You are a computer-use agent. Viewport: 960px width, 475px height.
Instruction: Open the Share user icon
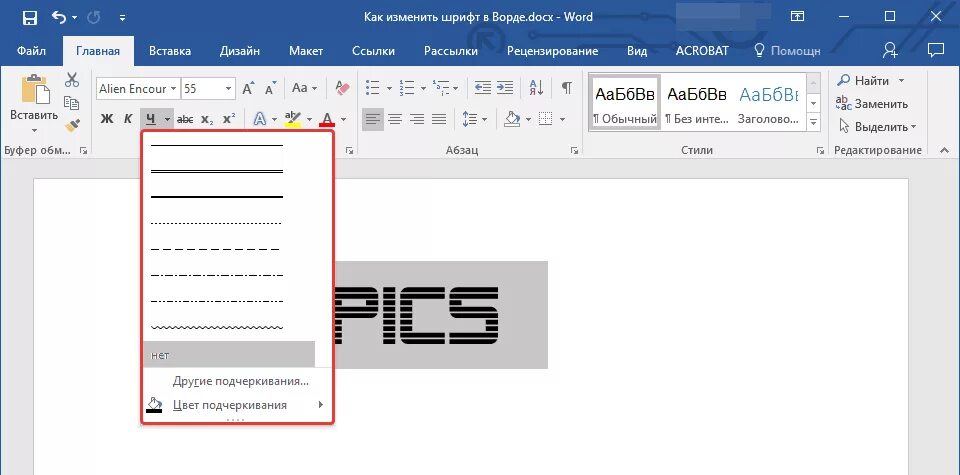click(890, 50)
